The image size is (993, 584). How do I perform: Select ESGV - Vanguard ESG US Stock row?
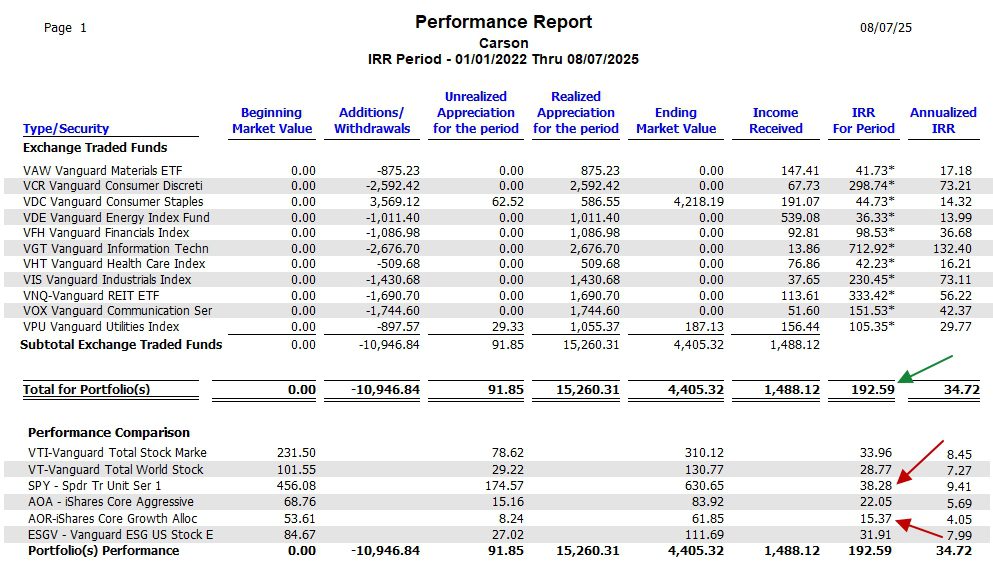coord(120,535)
